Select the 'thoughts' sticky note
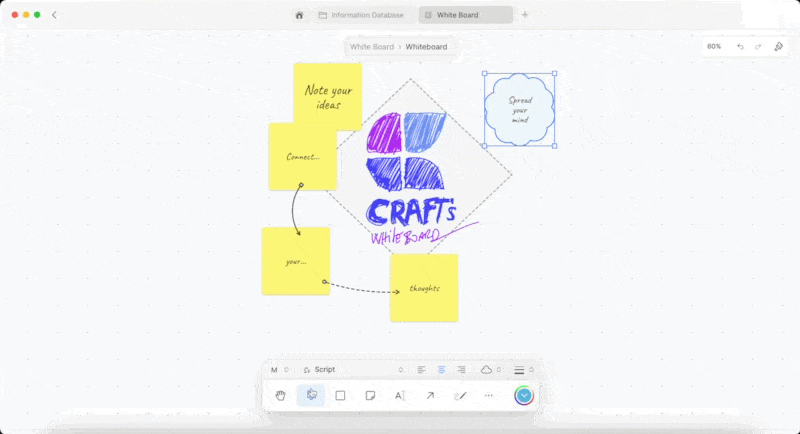Screen dimensions: 800x434 (x=424, y=288)
